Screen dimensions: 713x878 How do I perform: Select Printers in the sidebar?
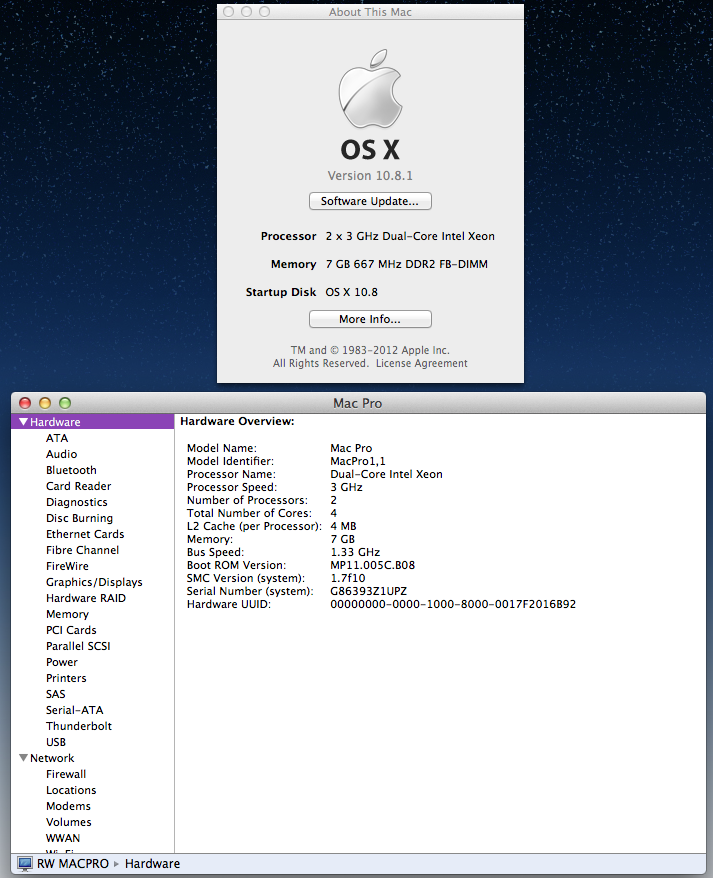point(66,678)
